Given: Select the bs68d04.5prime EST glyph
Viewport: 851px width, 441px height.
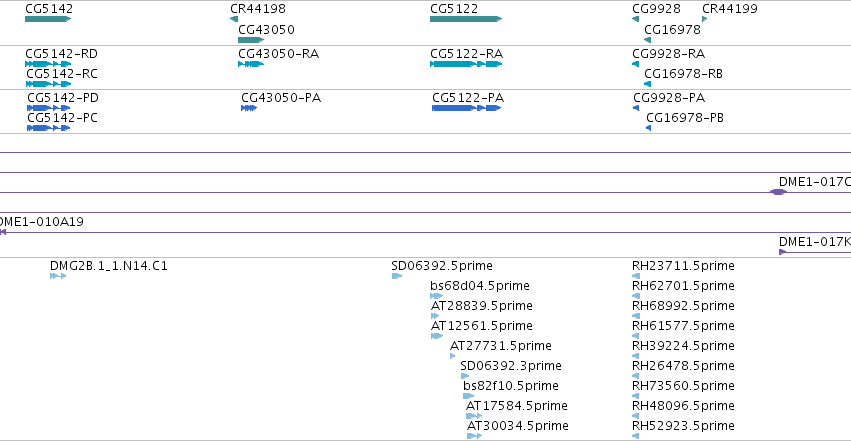Looking at the screenshot, I should pos(436,296).
